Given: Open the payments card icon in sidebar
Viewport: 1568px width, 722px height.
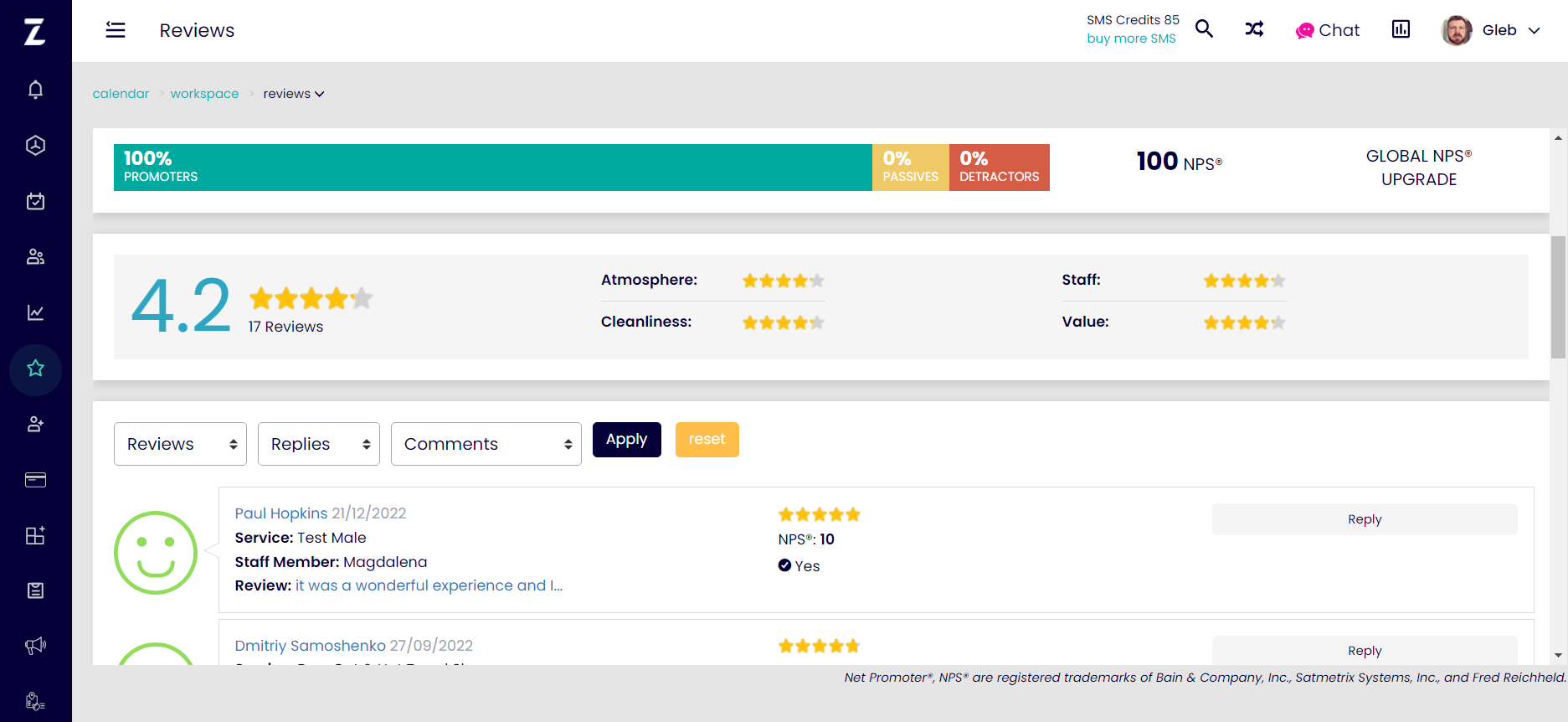Looking at the screenshot, I should tap(35, 480).
